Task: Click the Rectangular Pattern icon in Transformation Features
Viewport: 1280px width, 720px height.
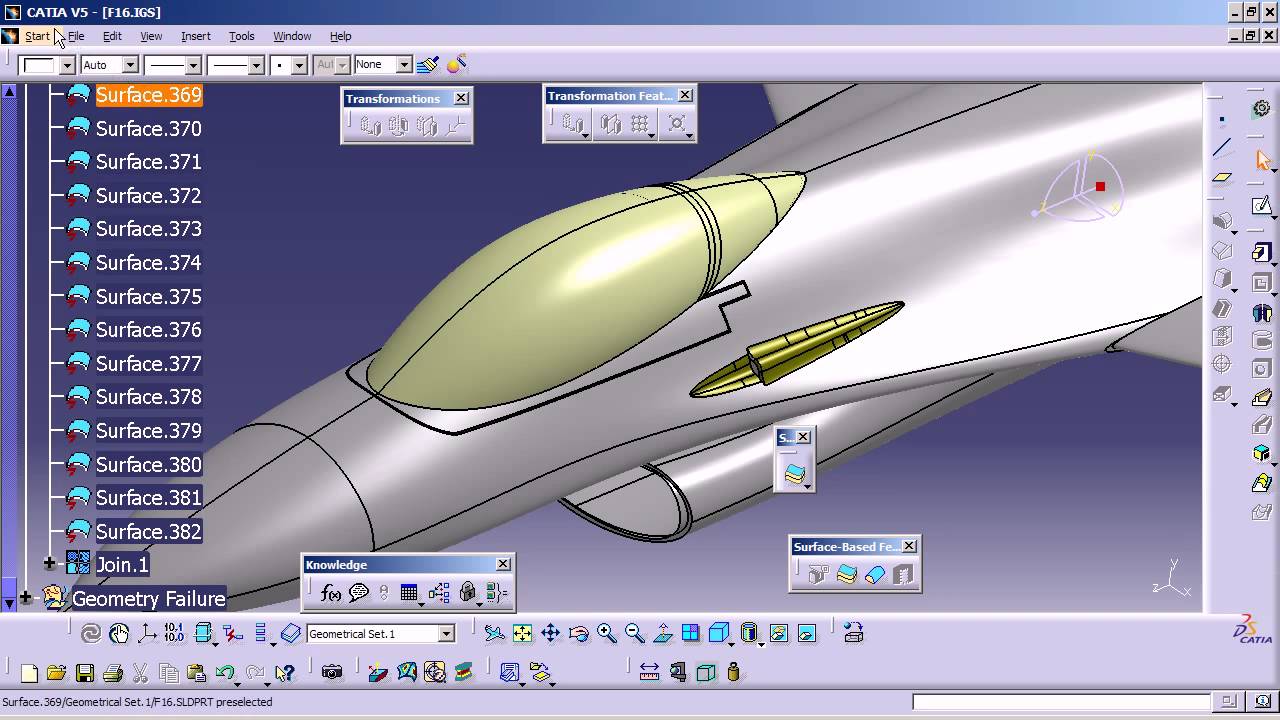Action: coord(640,124)
